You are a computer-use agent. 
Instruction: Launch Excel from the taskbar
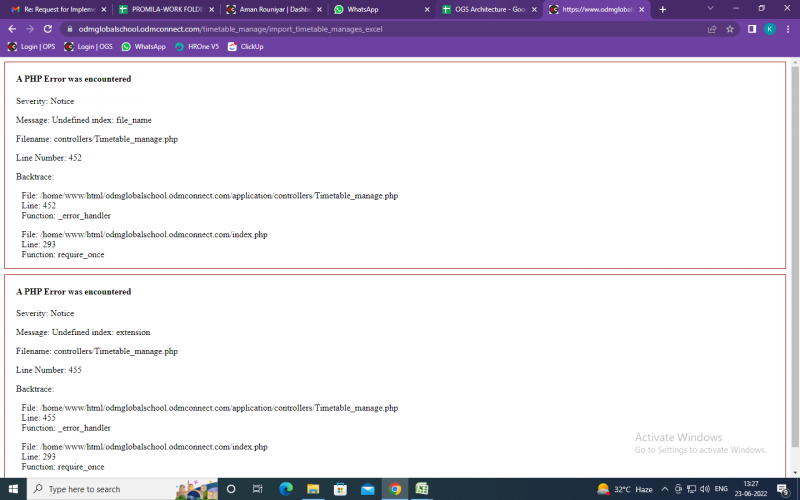[x=422, y=489]
